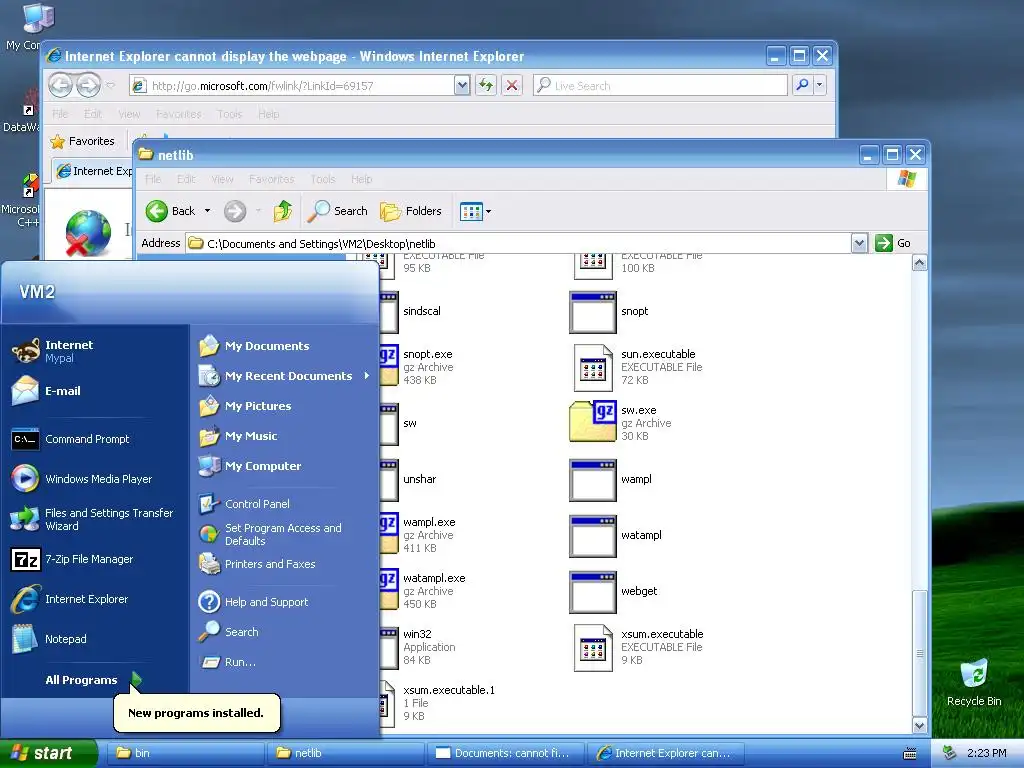Screen dimensions: 1024x768
Task: Select the file named snopt.exe
Action: click(428, 354)
